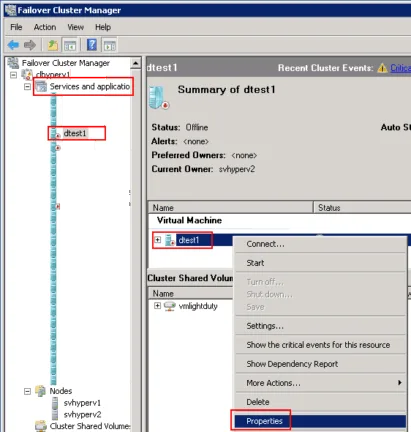411x432 pixels.
Task: Click the Name column header under Cluster Shared Volumes
Action: point(190,294)
